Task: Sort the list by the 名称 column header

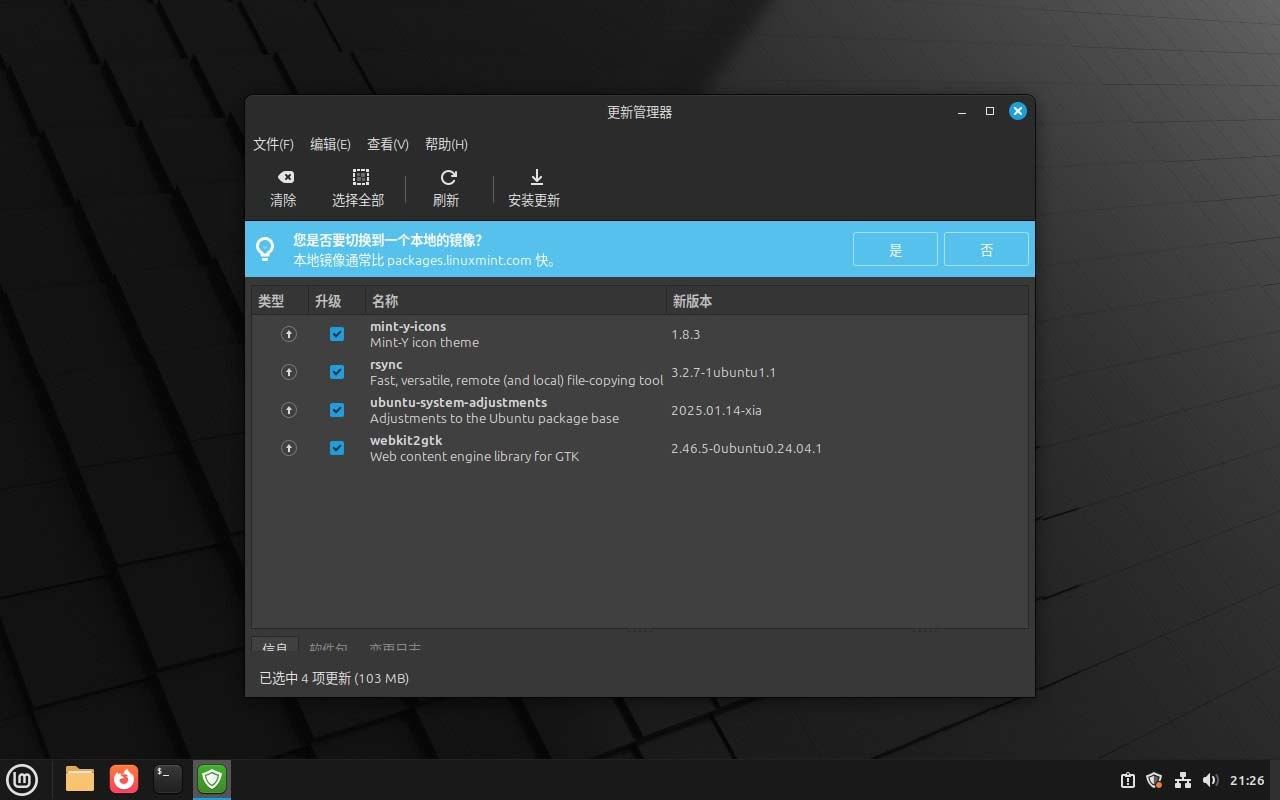Action: (516, 301)
